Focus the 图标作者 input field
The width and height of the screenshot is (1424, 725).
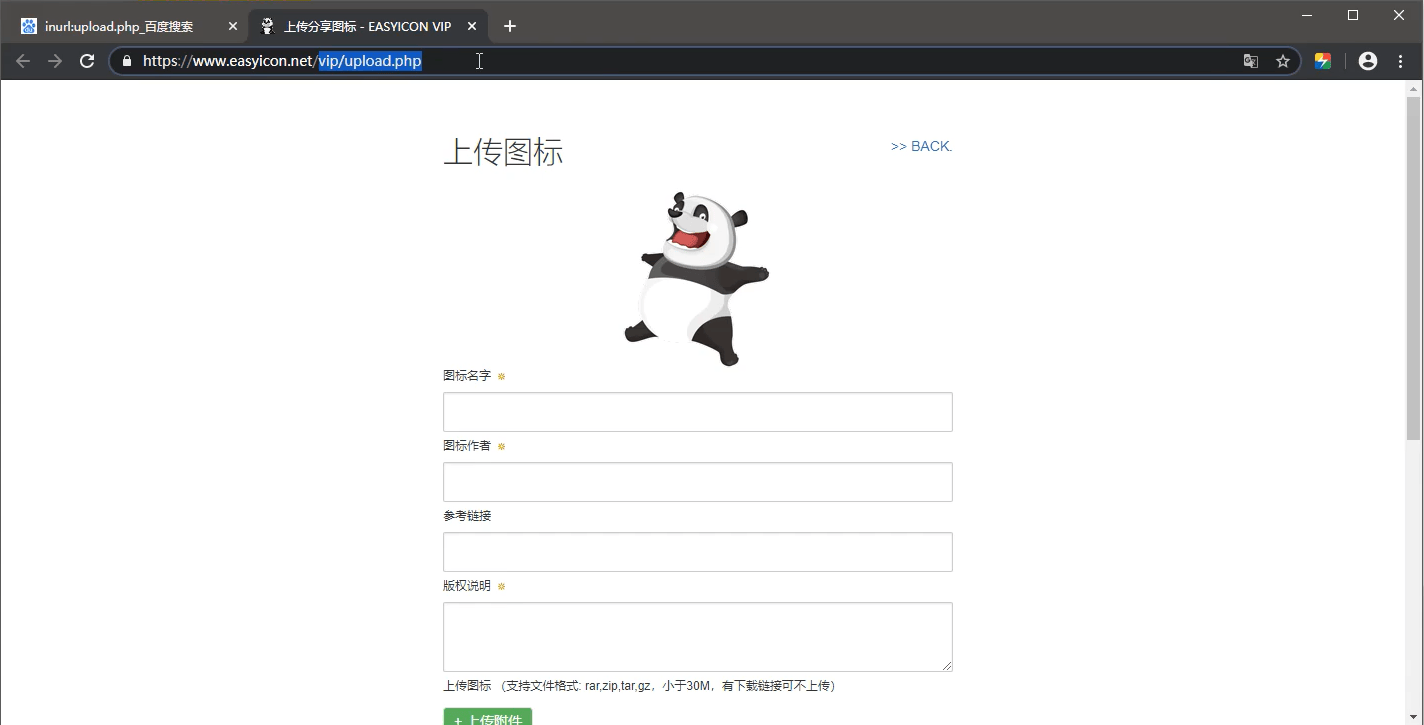pyautogui.click(x=698, y=482)
